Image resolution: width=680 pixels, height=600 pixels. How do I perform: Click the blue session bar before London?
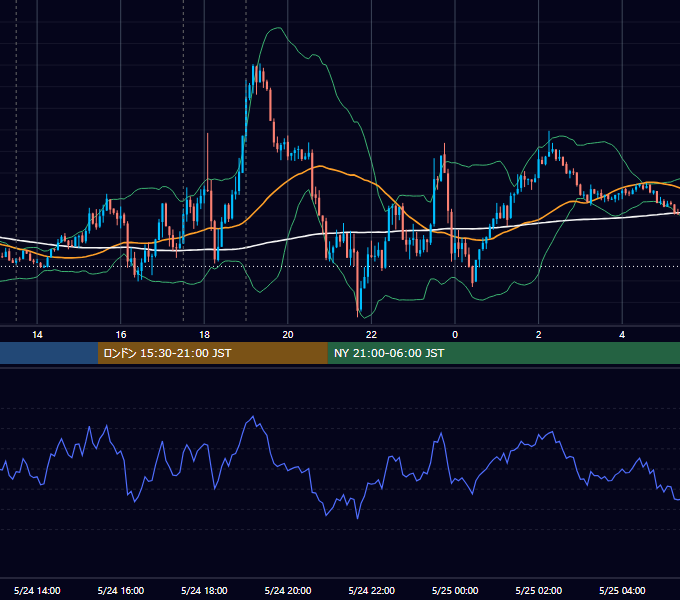(49, 353)
